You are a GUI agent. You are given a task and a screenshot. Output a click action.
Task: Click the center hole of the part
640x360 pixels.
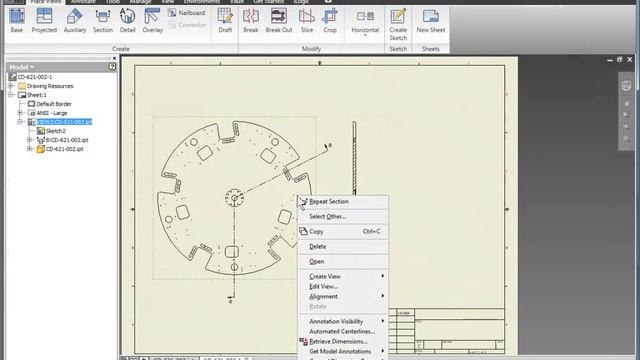tap(234, 198)
